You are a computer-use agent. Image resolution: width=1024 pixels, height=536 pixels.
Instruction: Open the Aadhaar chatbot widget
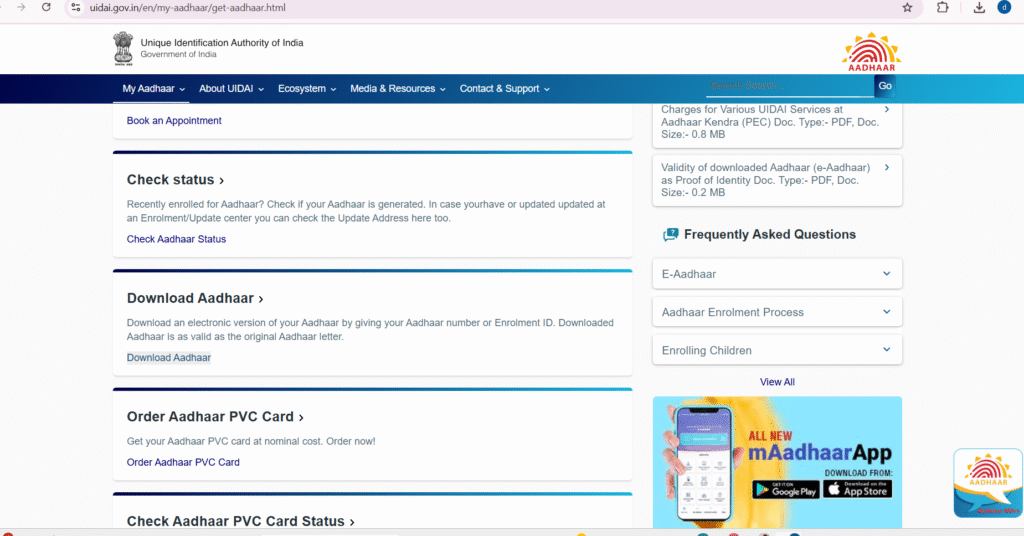(x=987, y=483)
